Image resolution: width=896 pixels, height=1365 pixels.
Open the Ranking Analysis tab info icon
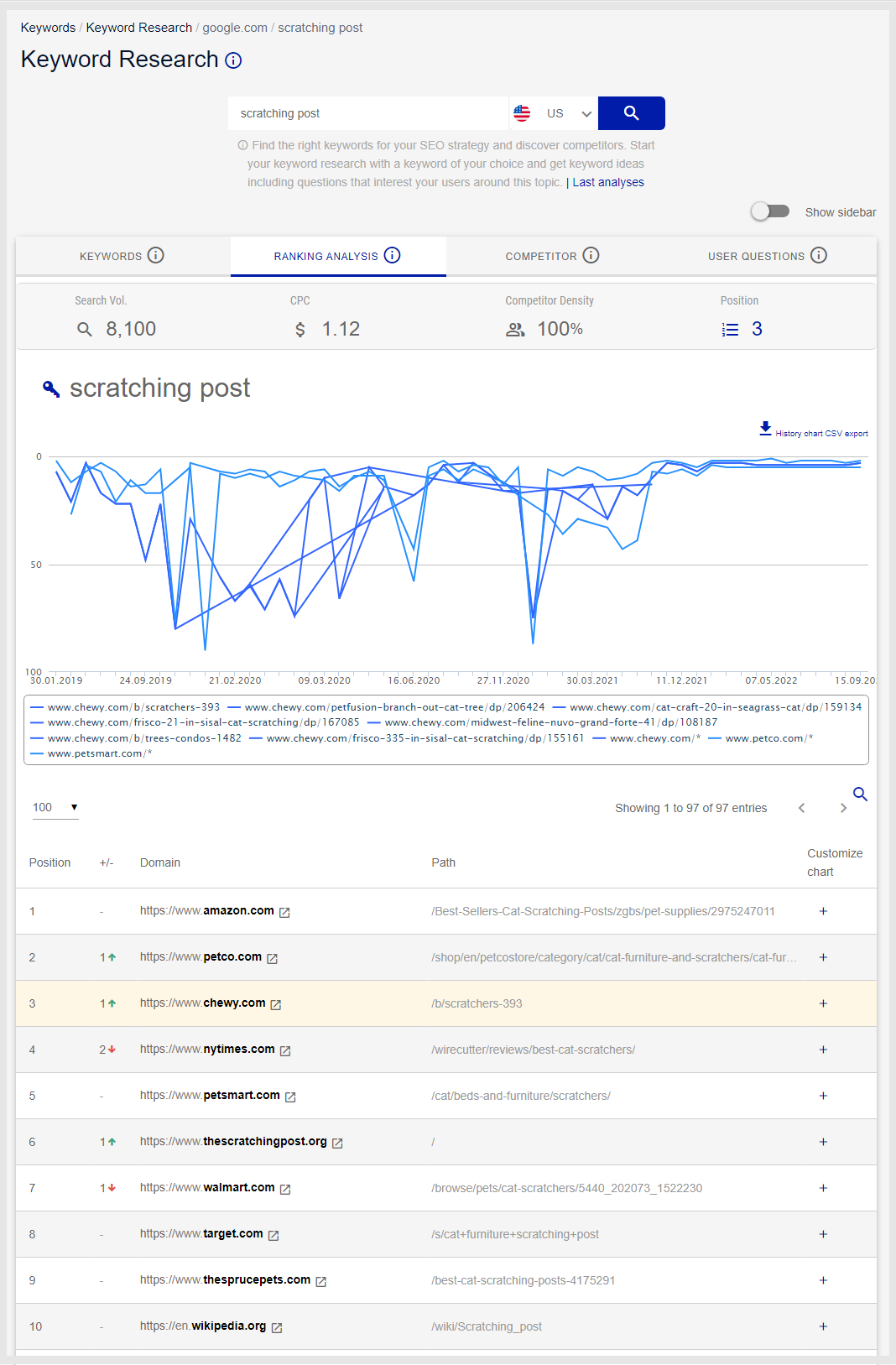(393, 255)
